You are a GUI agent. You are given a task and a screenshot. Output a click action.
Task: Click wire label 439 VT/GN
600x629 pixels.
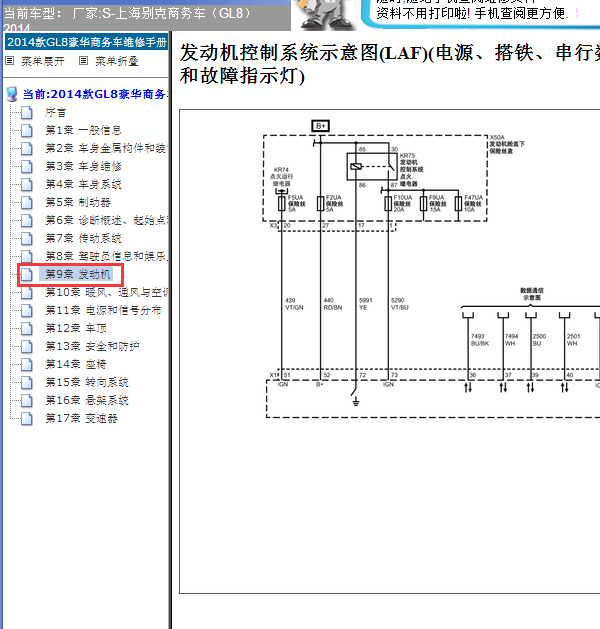click(x=294, y=304)
